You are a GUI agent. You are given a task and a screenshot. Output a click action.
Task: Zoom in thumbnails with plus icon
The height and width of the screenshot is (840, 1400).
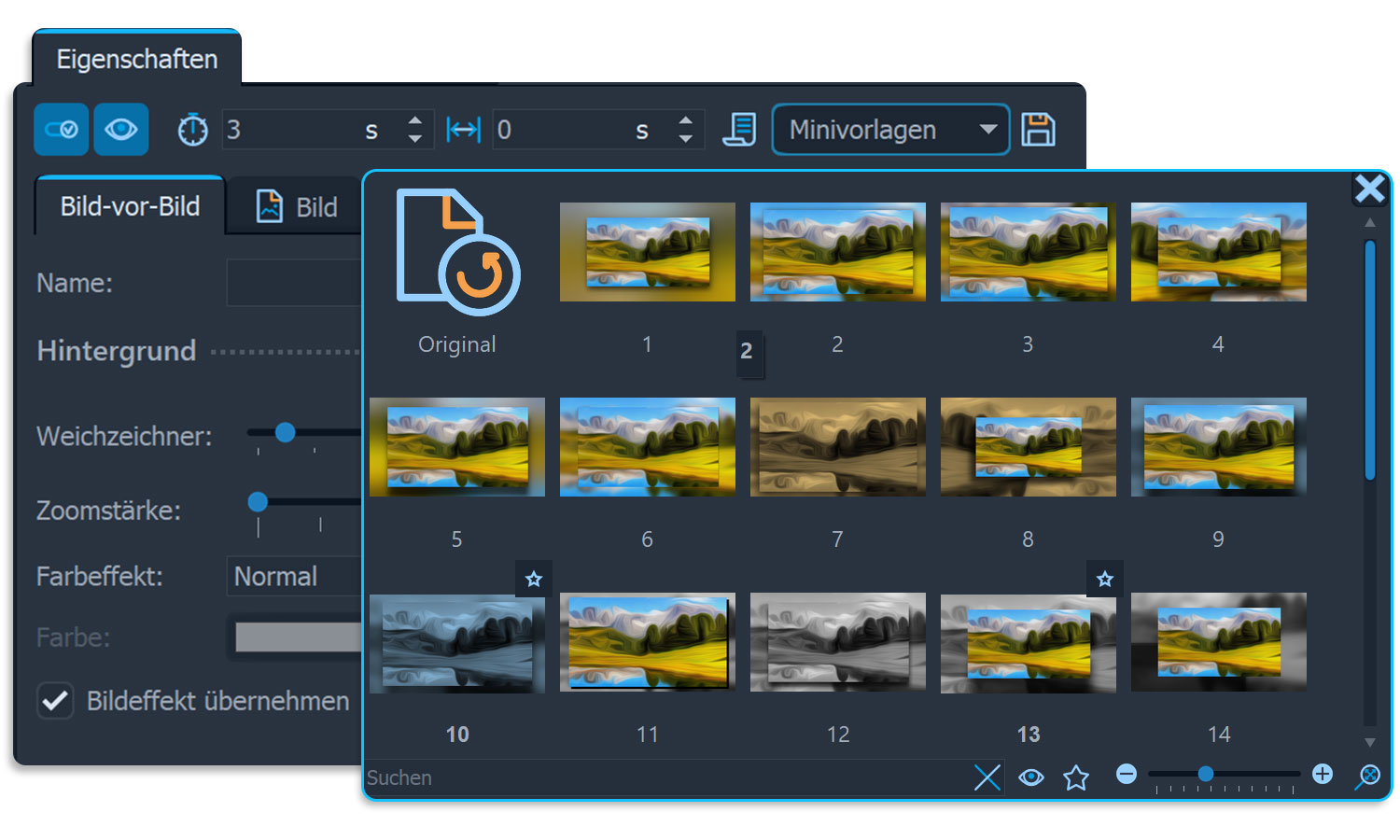(1322, 774)
